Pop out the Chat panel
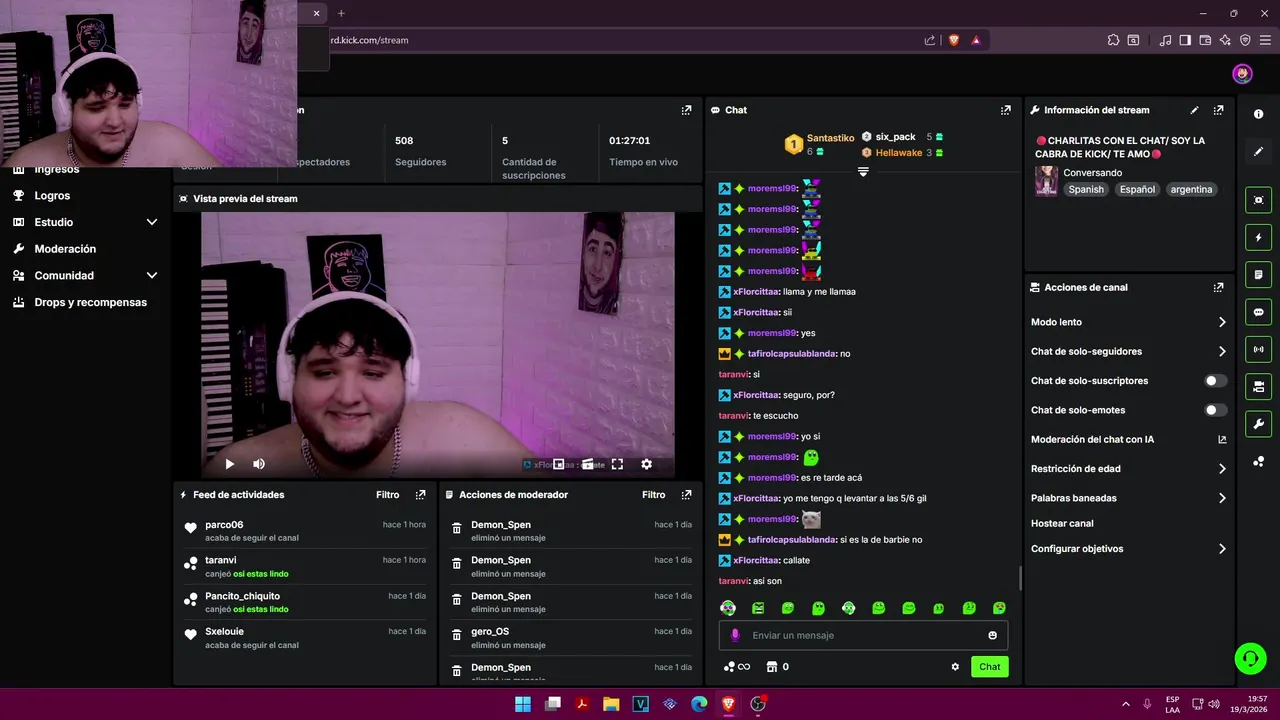 click(1005, 110)
